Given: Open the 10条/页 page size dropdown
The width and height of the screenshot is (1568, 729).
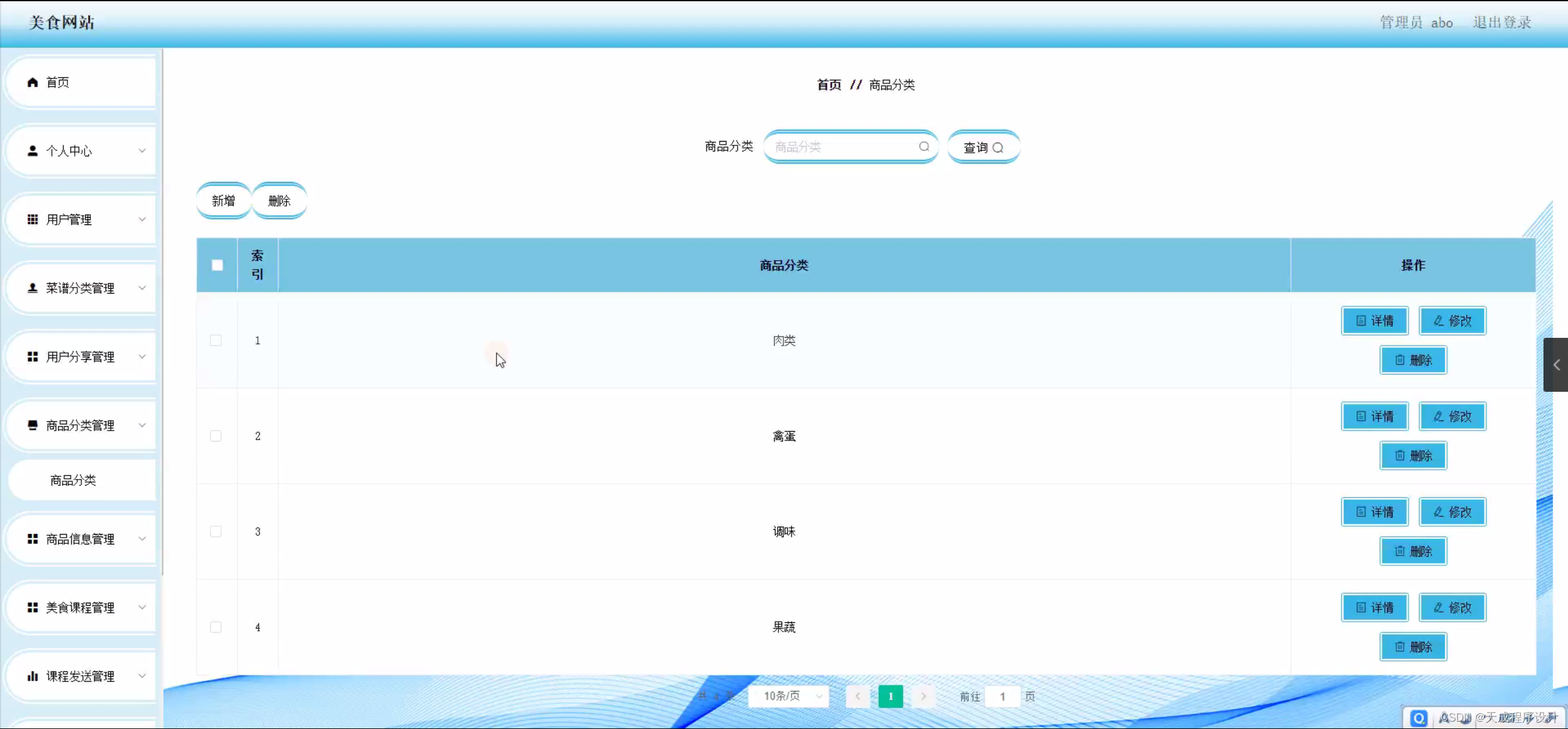Looking at the screenshot, I should point(788,696).
